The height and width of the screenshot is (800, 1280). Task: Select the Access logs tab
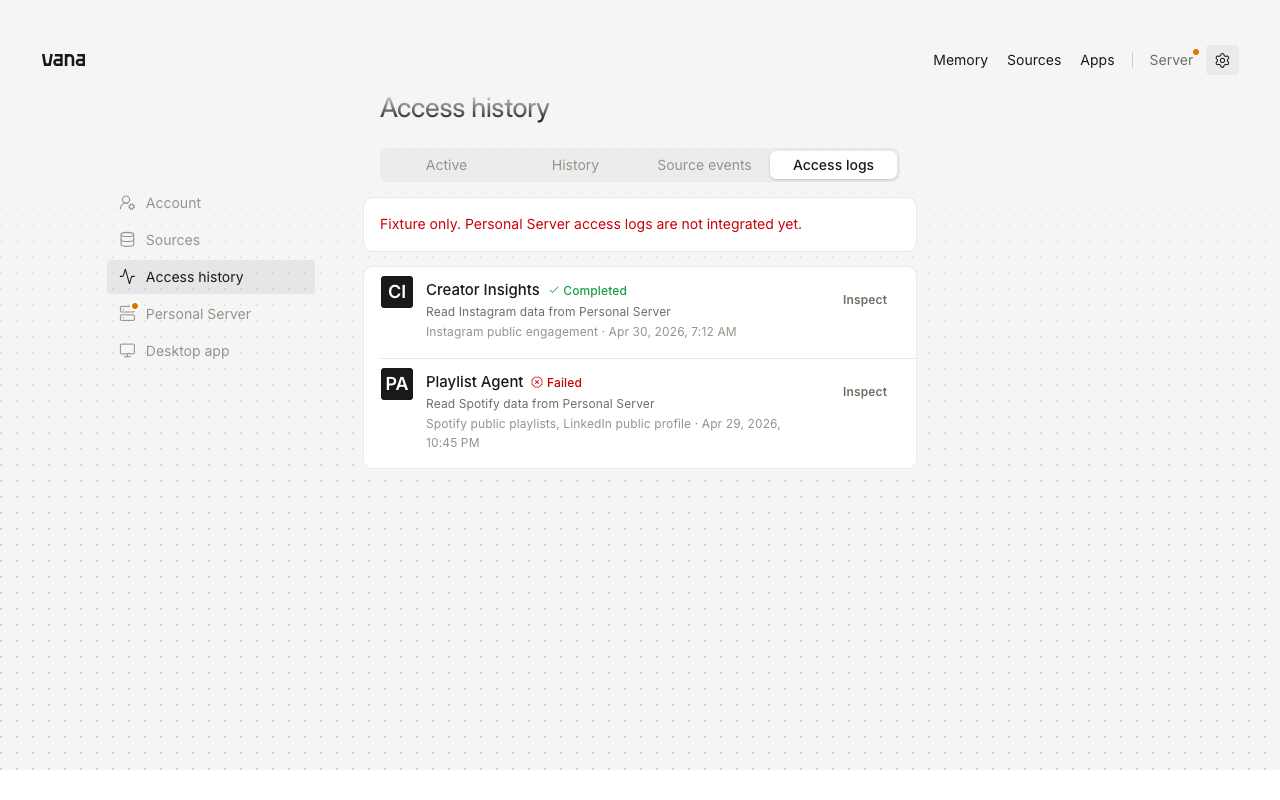833,165
